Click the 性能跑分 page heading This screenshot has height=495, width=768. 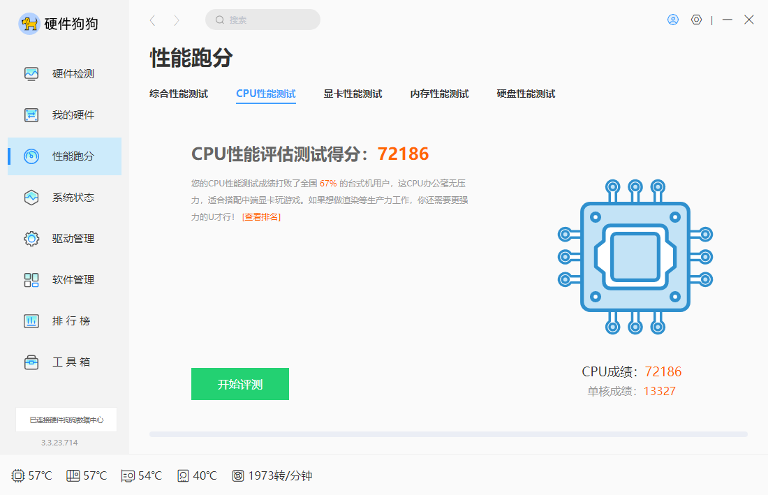tap(191, 58)
